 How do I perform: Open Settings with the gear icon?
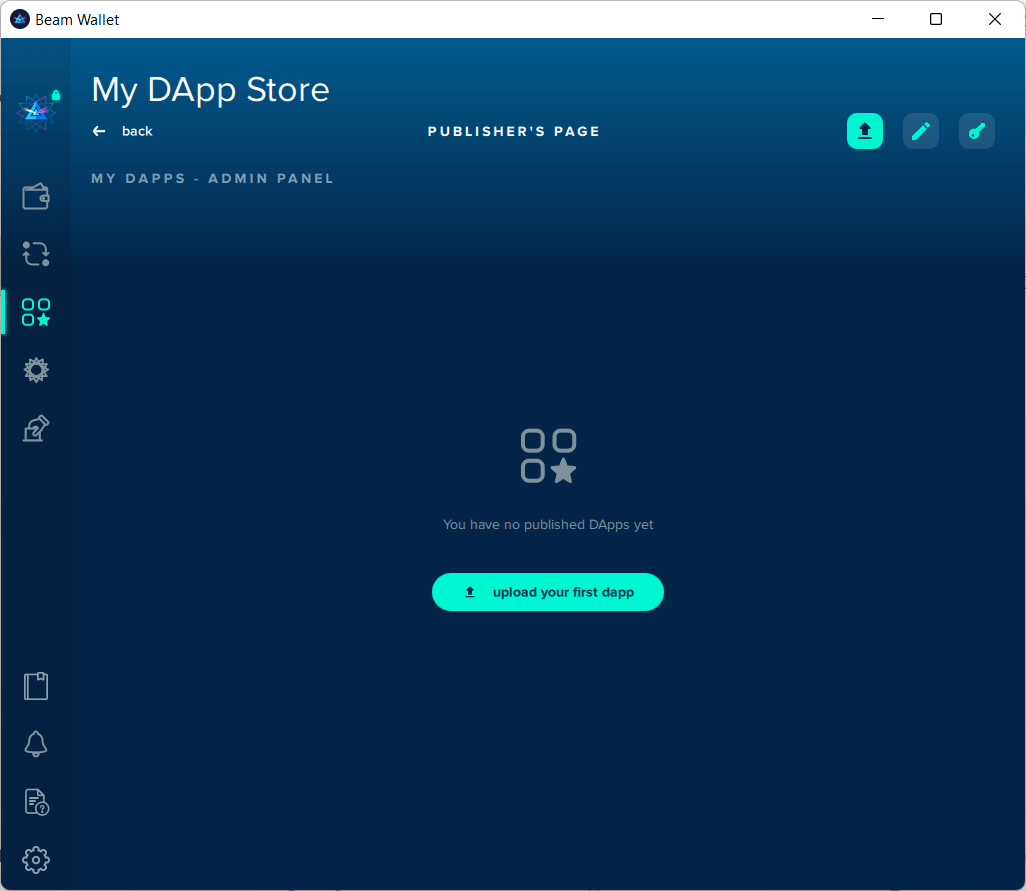[x=36, y=860]
